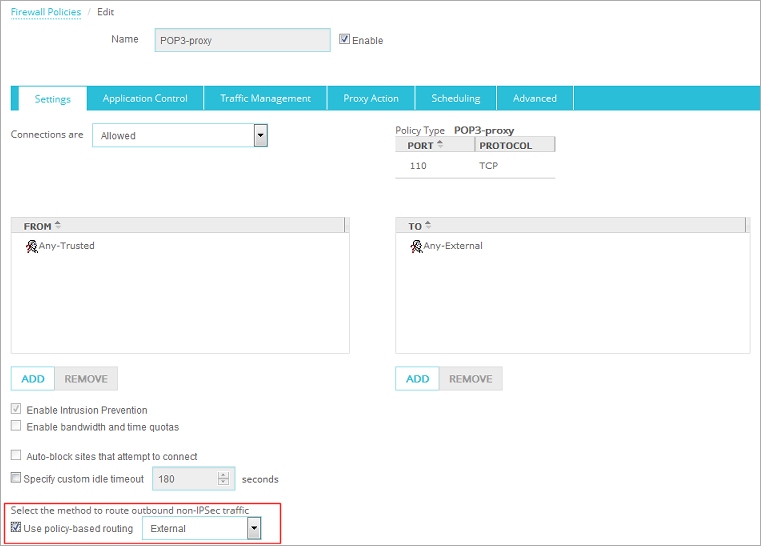Viewport: 761px width, 546px height.
Task: Switch to the Application Control tab
Action: pos(145,98)
